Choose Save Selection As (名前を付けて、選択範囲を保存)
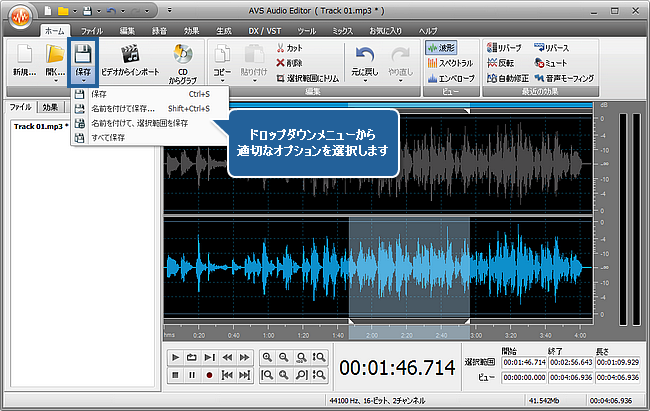Viewport: 650px width, 411px height. [150, 123]
